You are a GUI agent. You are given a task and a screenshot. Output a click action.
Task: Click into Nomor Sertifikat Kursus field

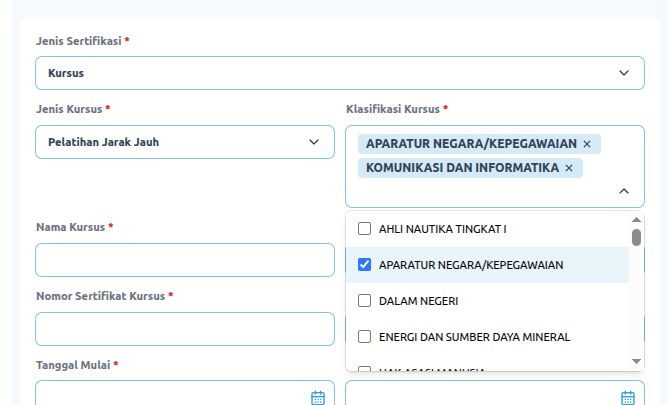184,329
